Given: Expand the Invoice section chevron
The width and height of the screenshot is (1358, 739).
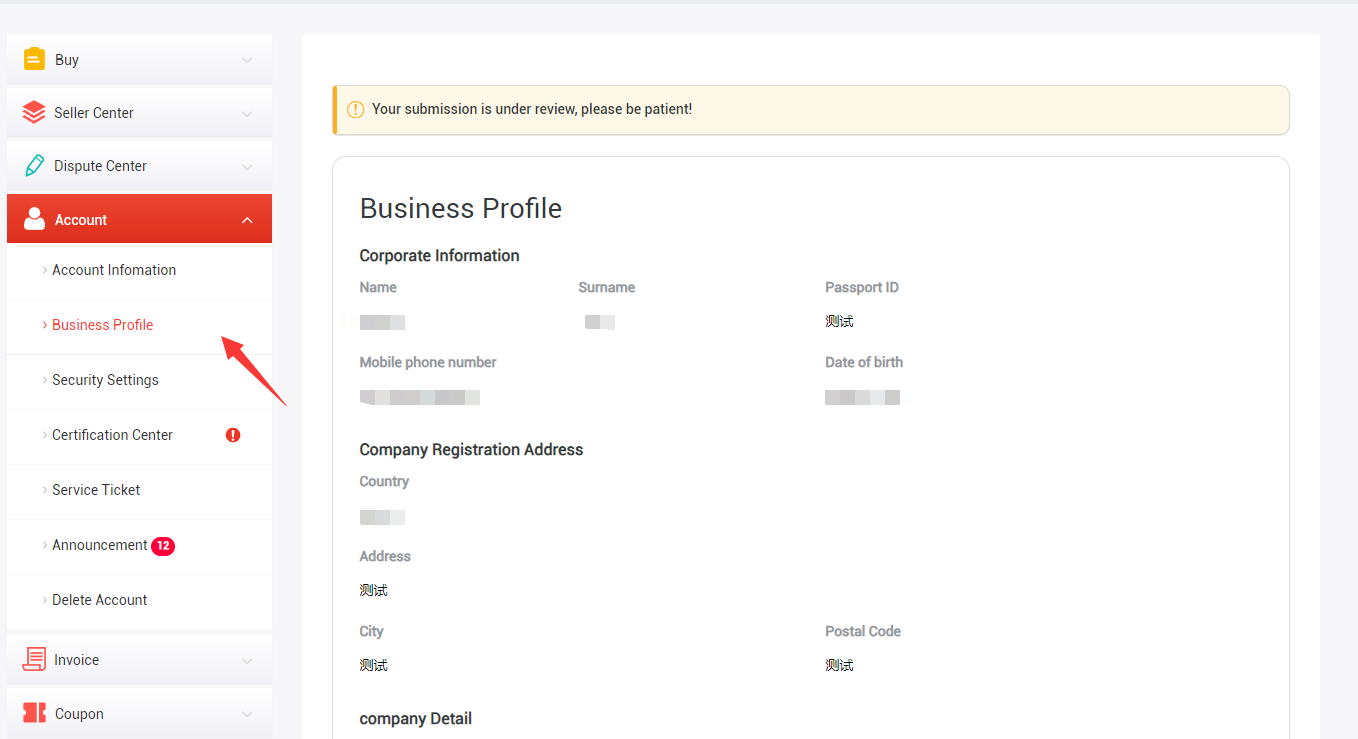Looking at the screenshot, I should tap(247, 661).
